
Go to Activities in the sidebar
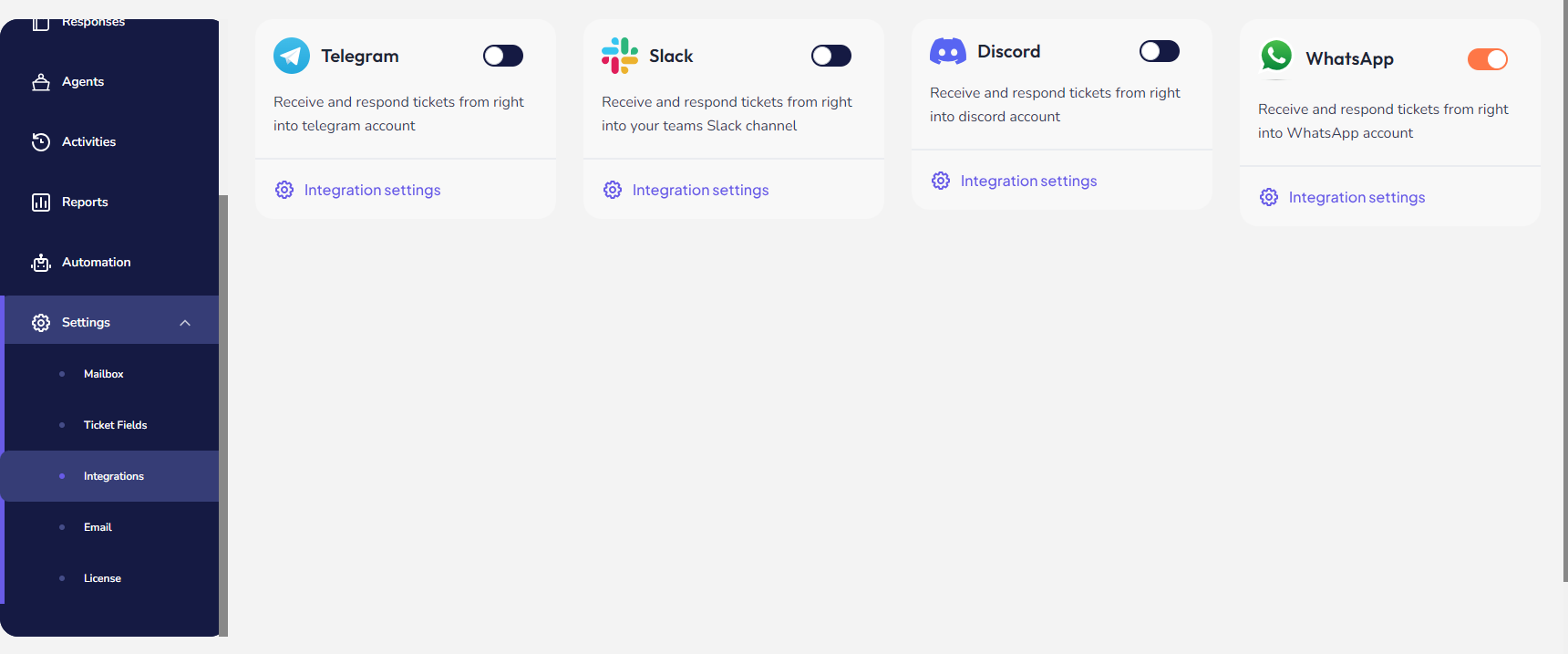coord(109,142)
